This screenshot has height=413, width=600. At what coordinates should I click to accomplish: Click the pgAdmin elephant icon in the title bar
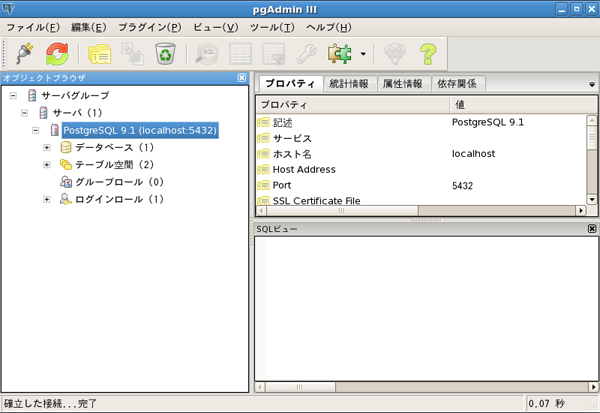(8, 8)
